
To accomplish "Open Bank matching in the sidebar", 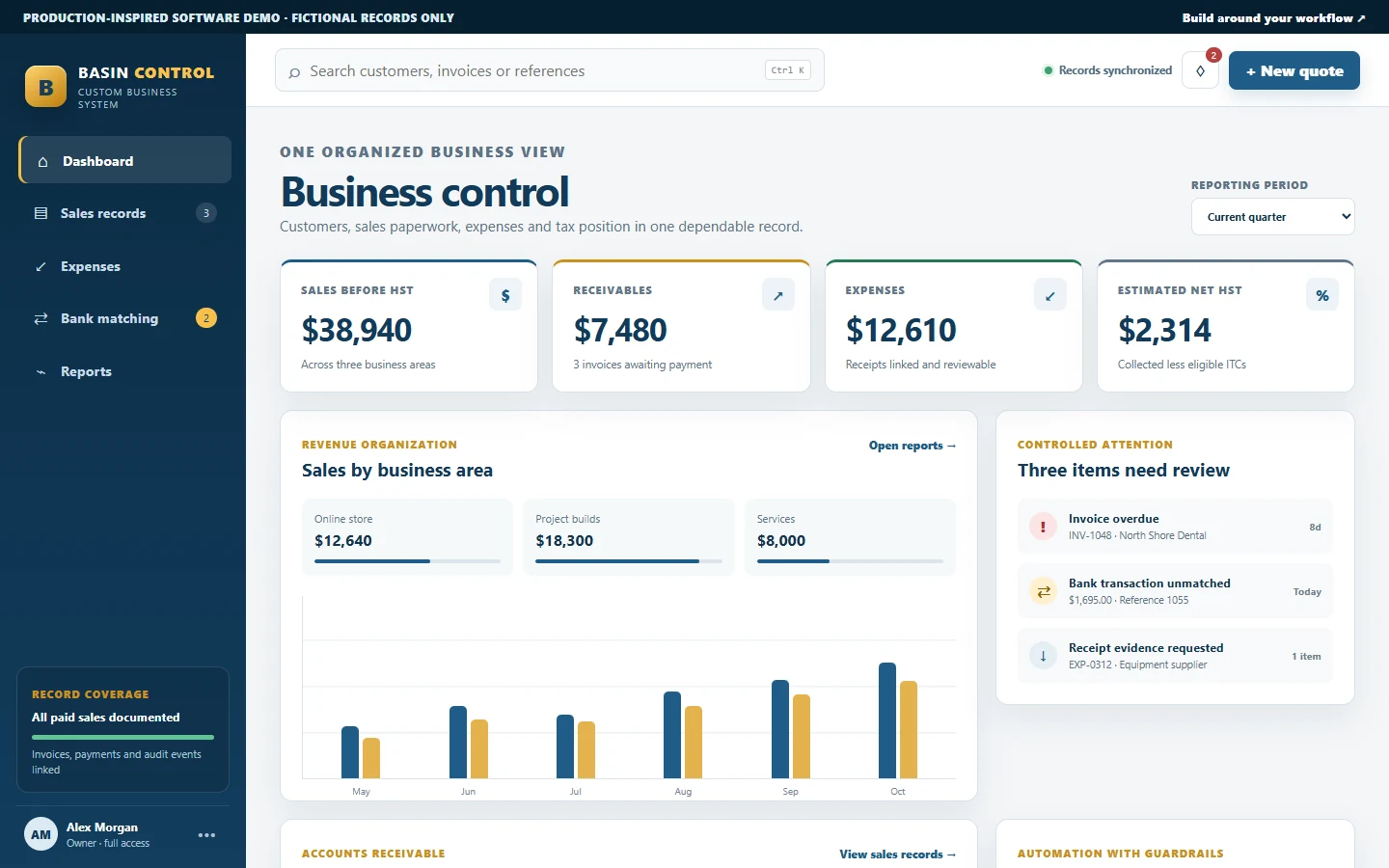I will (x=125, y=318).
